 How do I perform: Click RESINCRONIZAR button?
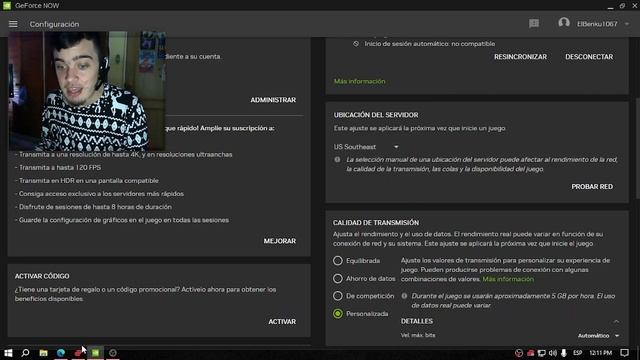pyautogui.click(x=520, y=57)
